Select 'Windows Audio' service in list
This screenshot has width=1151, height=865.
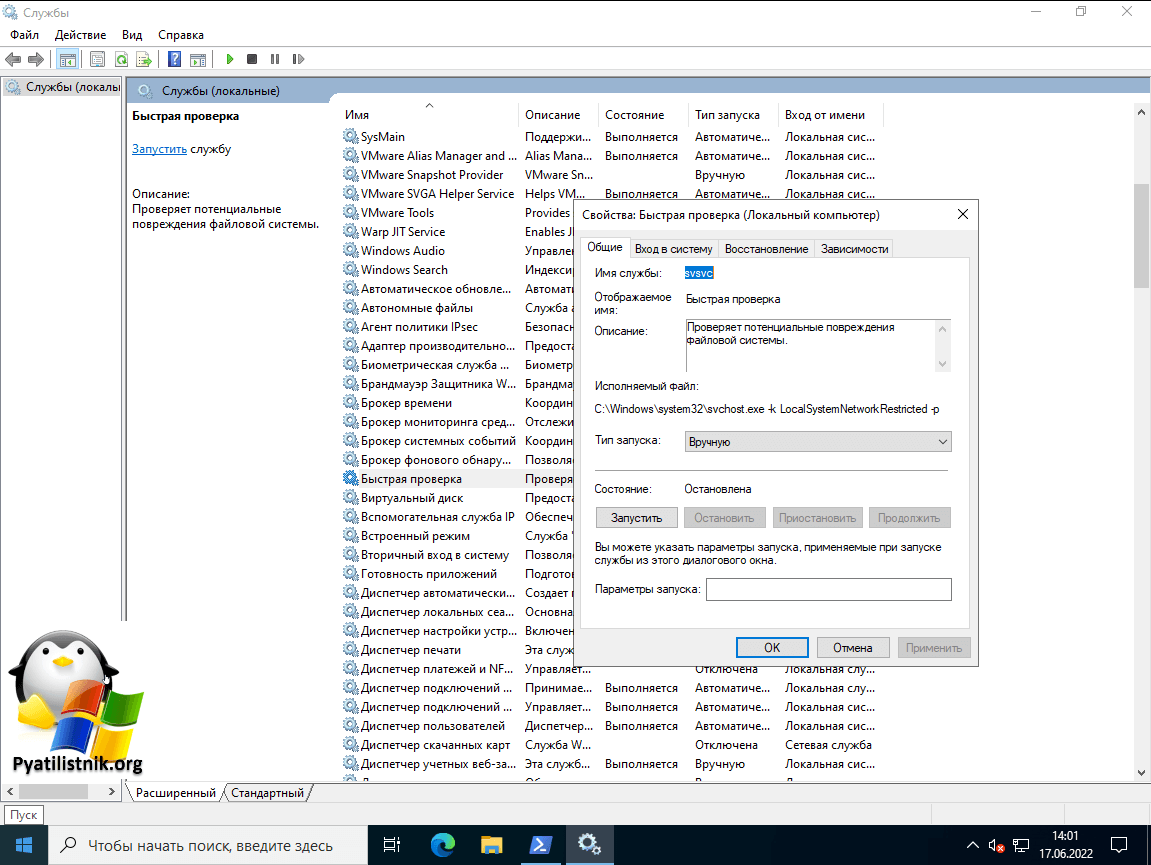(x=403, y=251)
